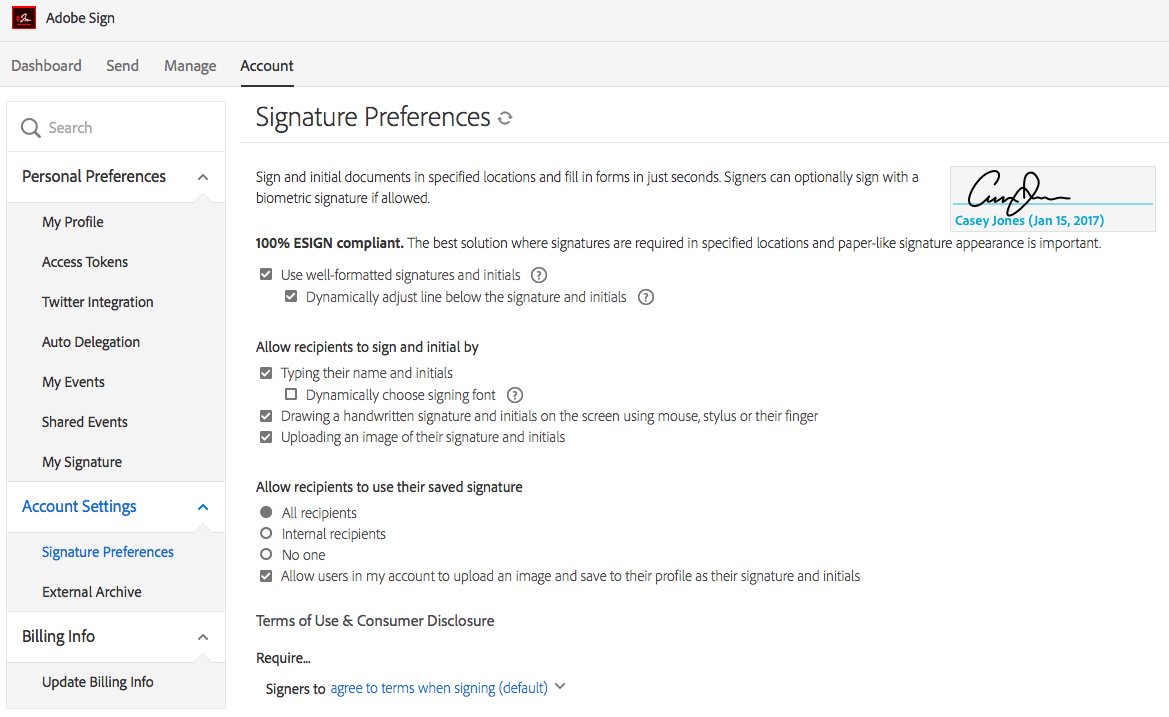Click the Casey Jones signature preview
Image resolution: width=1169 pixels, height=717 pixels.
(1052, 198)
